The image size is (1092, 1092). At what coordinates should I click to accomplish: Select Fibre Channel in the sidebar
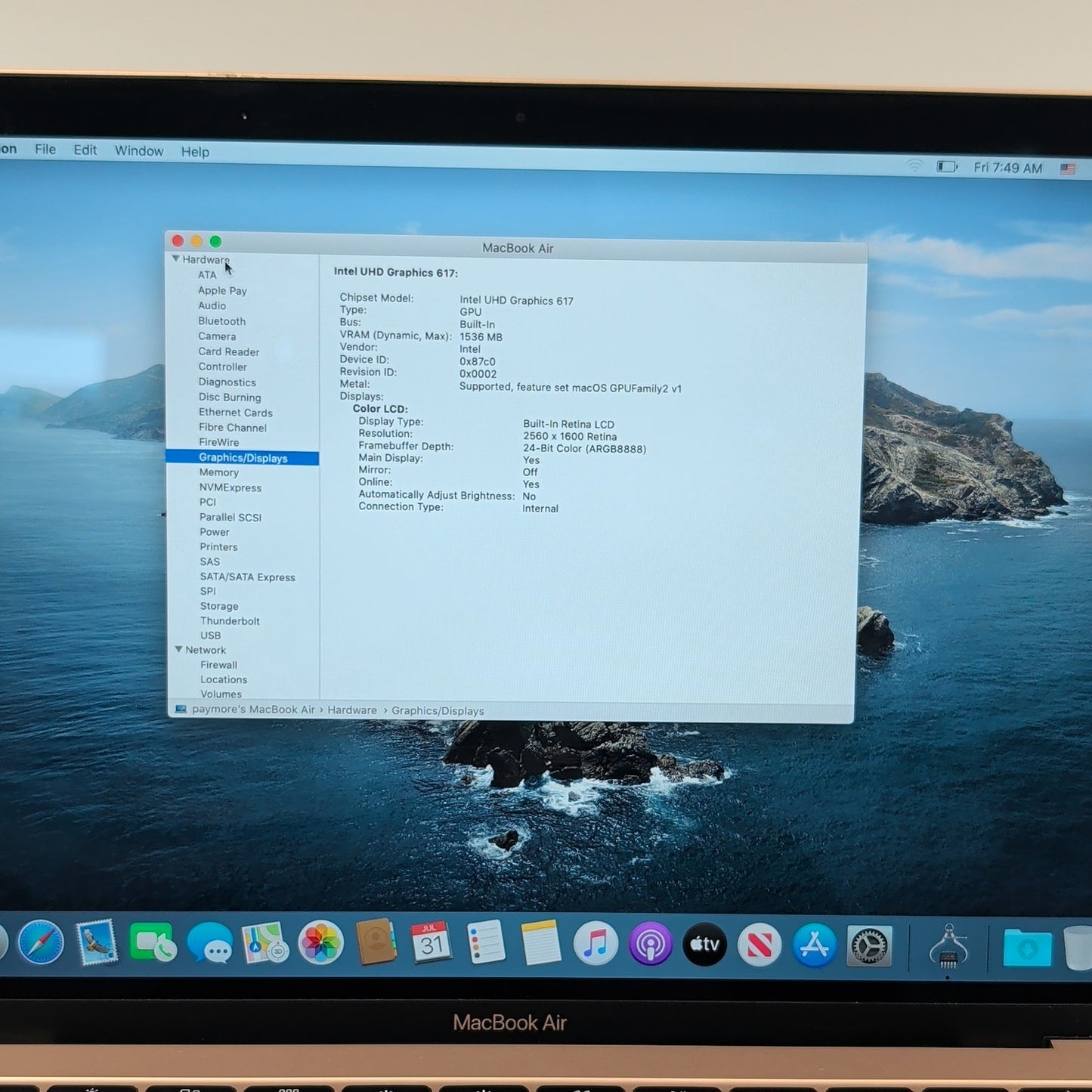pyautogui.click(x=232, y=428)
